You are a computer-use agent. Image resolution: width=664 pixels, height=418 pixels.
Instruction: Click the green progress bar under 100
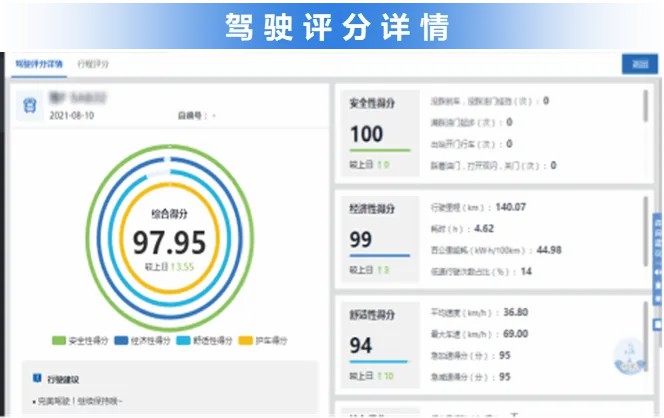pyautogui.click(x=380, y=150)
